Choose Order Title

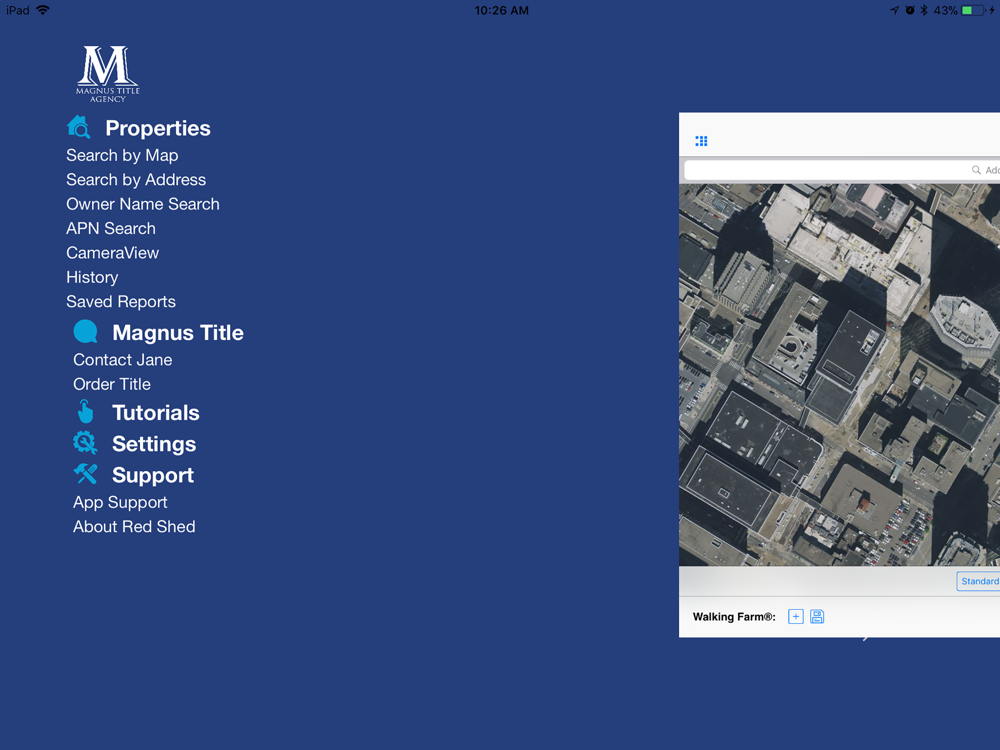coord(112,384)
